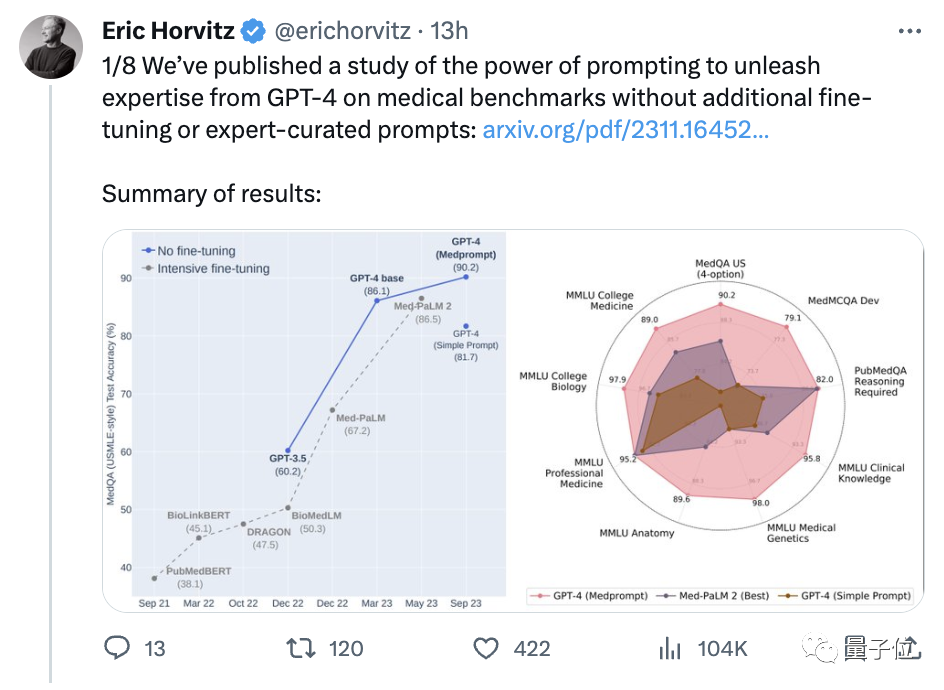This screenshot has width=944, height=690.
Task: Click the 120 retweet count
Action: click(346, 649)
